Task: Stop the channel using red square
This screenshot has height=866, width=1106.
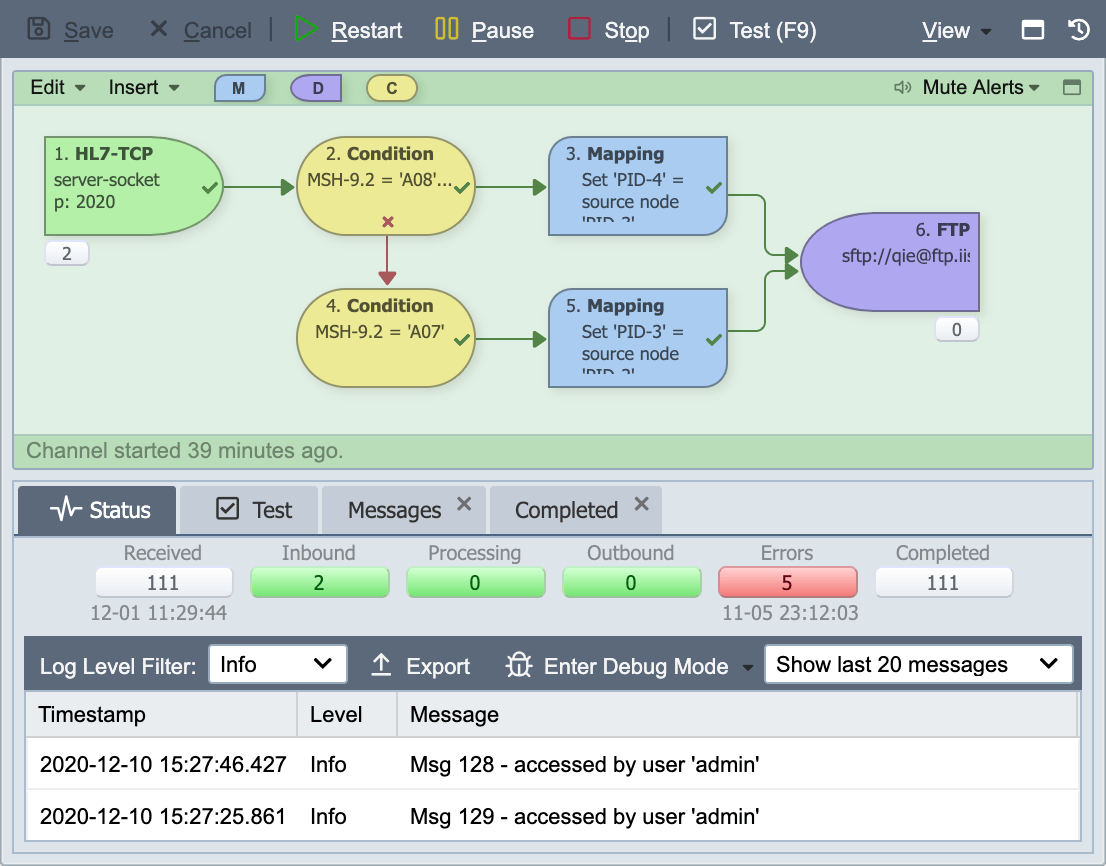Action: coord(579,29)
